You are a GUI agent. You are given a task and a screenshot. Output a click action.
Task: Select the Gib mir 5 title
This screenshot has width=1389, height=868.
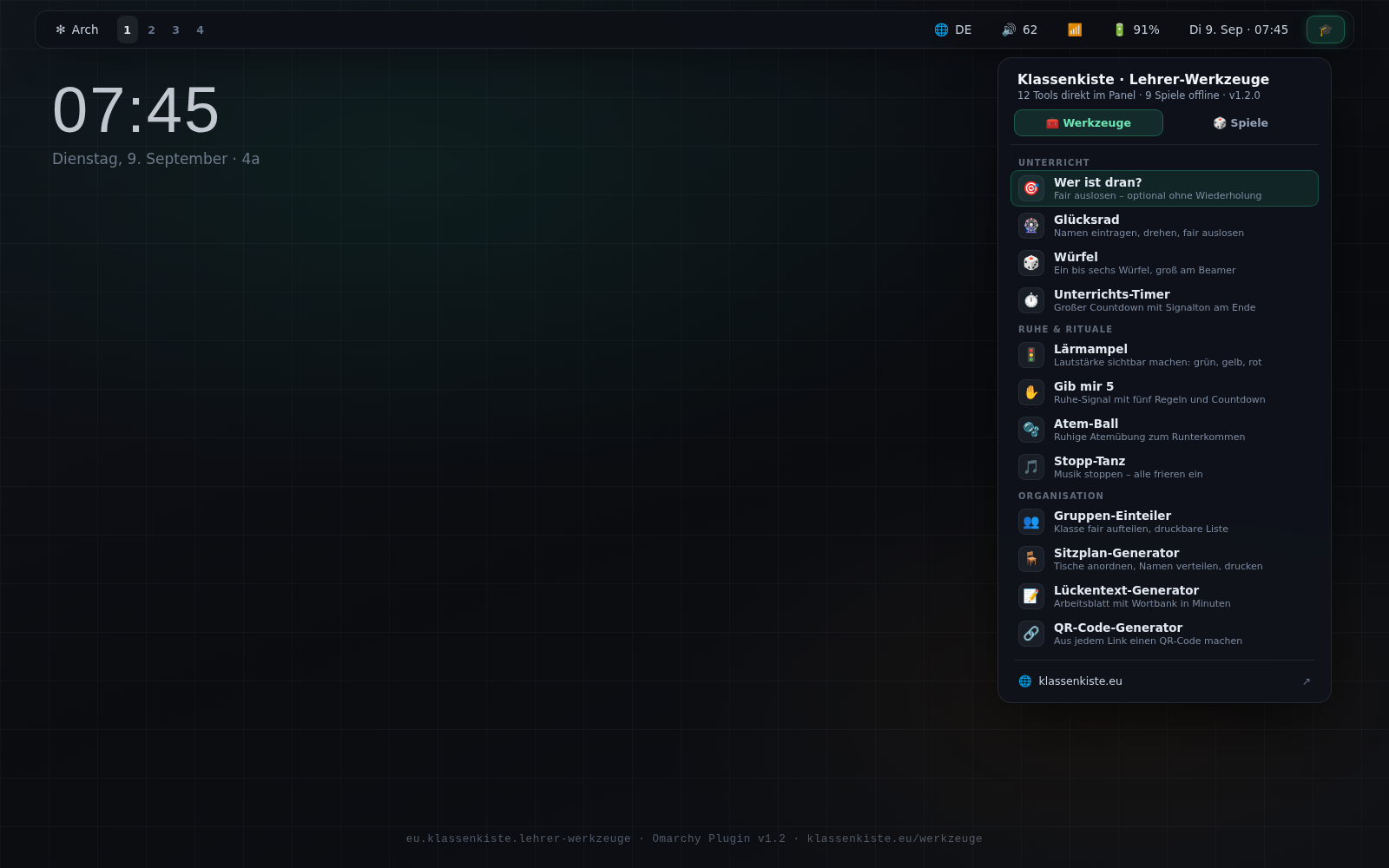coord(1083,386)
